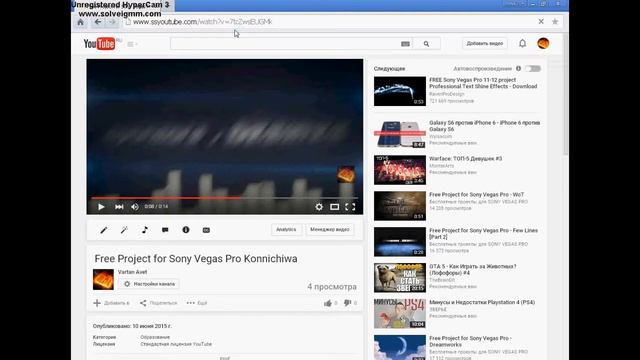Click the GTA 5 dog thumbnail
The image size is (640, 360).
coord(400,278)
